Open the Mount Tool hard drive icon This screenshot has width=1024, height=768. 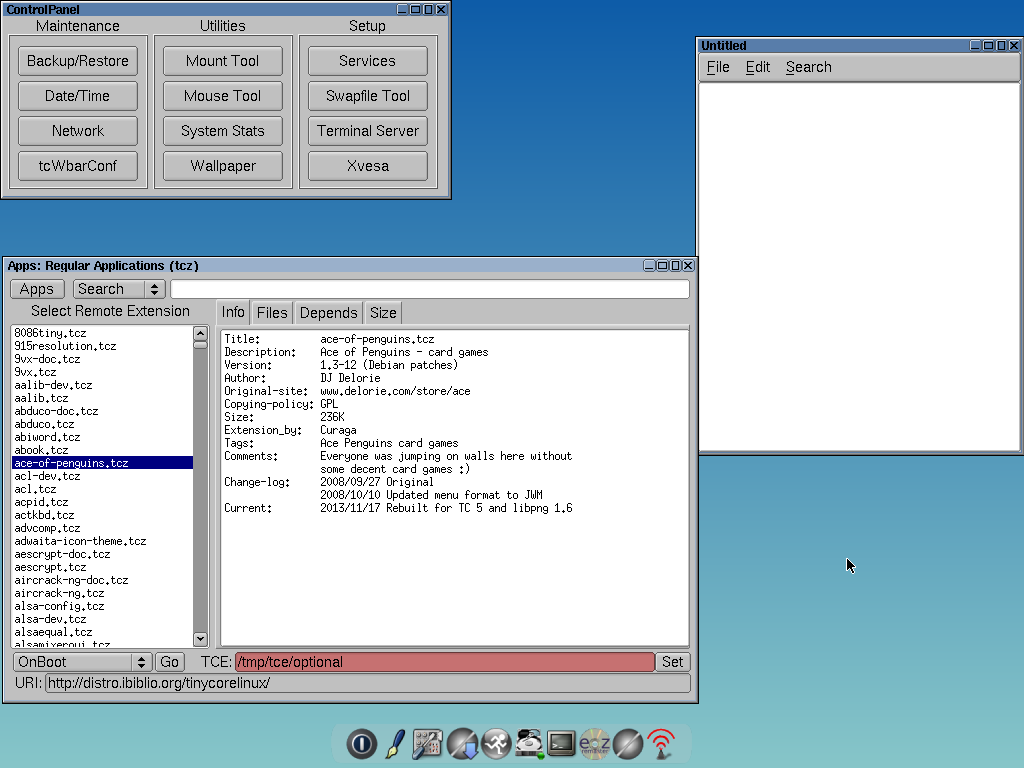tap(528, 743)
